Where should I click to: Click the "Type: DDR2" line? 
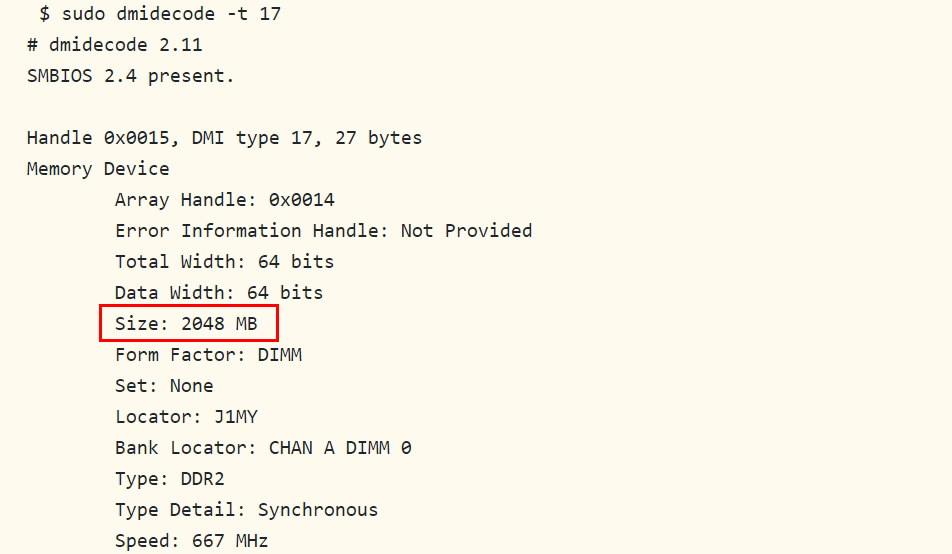pos(170,479)
